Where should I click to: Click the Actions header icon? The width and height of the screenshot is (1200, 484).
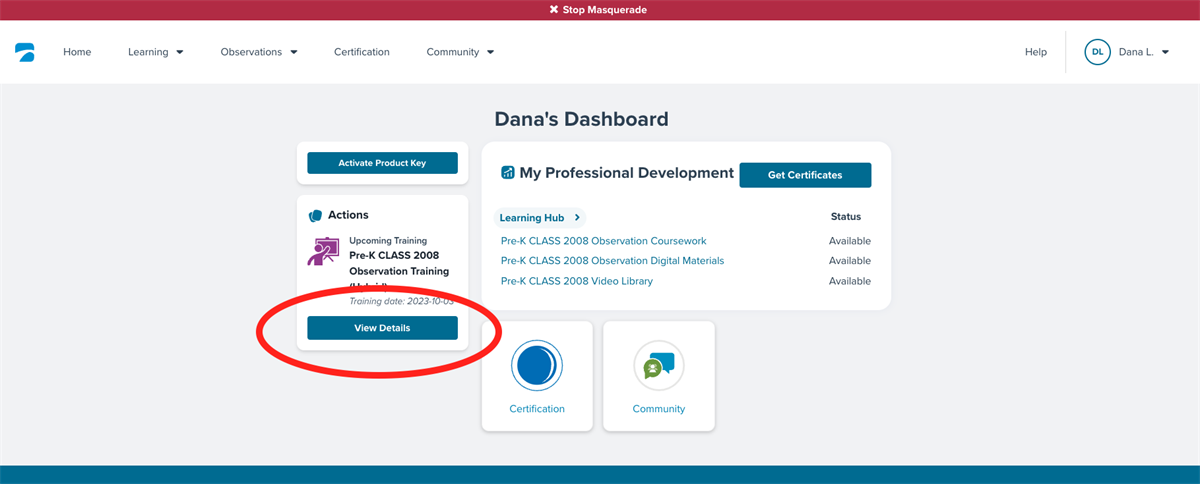pos(315,215)
